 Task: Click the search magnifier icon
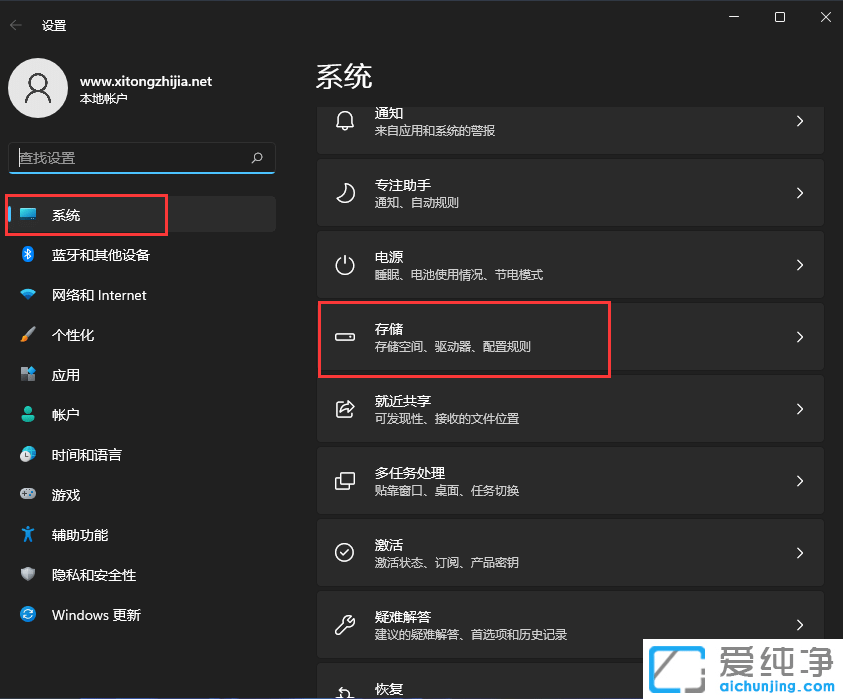257,158
